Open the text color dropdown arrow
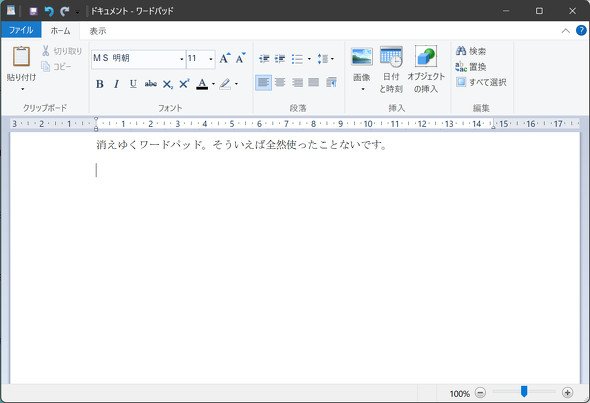This screenshot has width=590, height=403. pyautogui.click(x=213, y=84)
